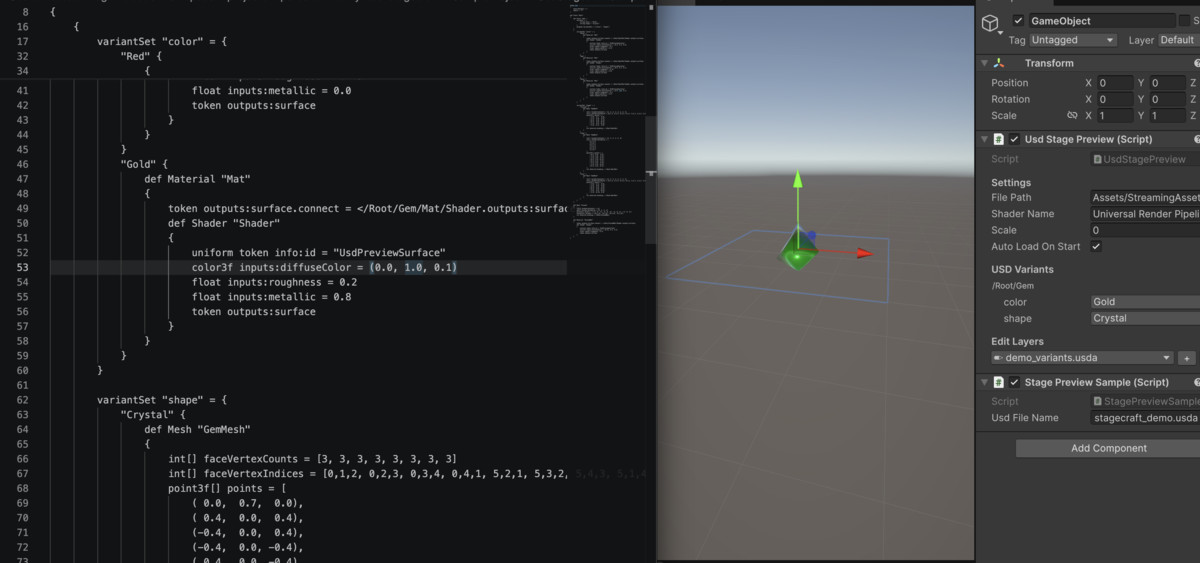Click the Shader Name field

pyautogui.click(x=1145, y=214)
